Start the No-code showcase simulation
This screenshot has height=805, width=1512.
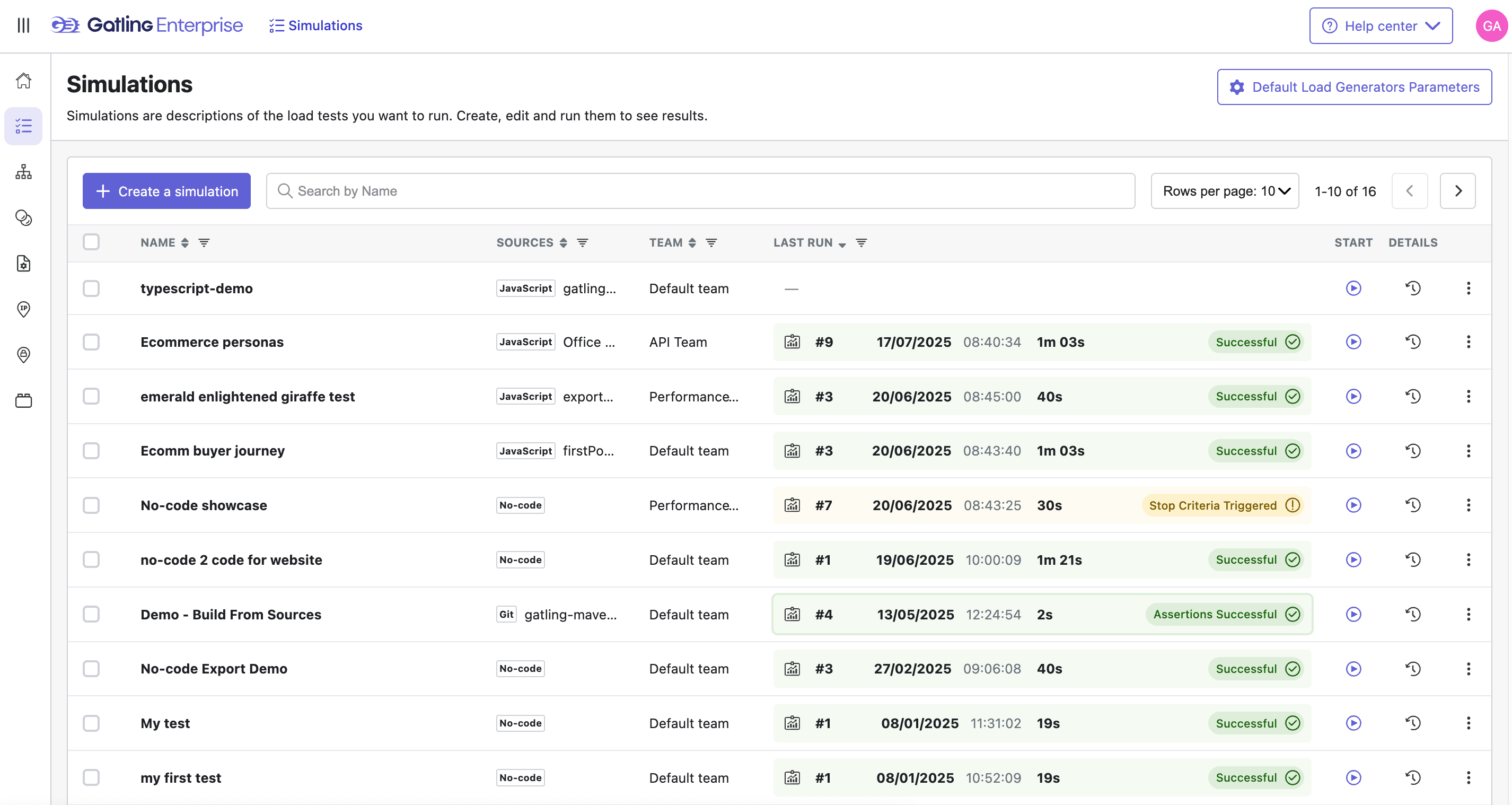(x=1353, y=505)
